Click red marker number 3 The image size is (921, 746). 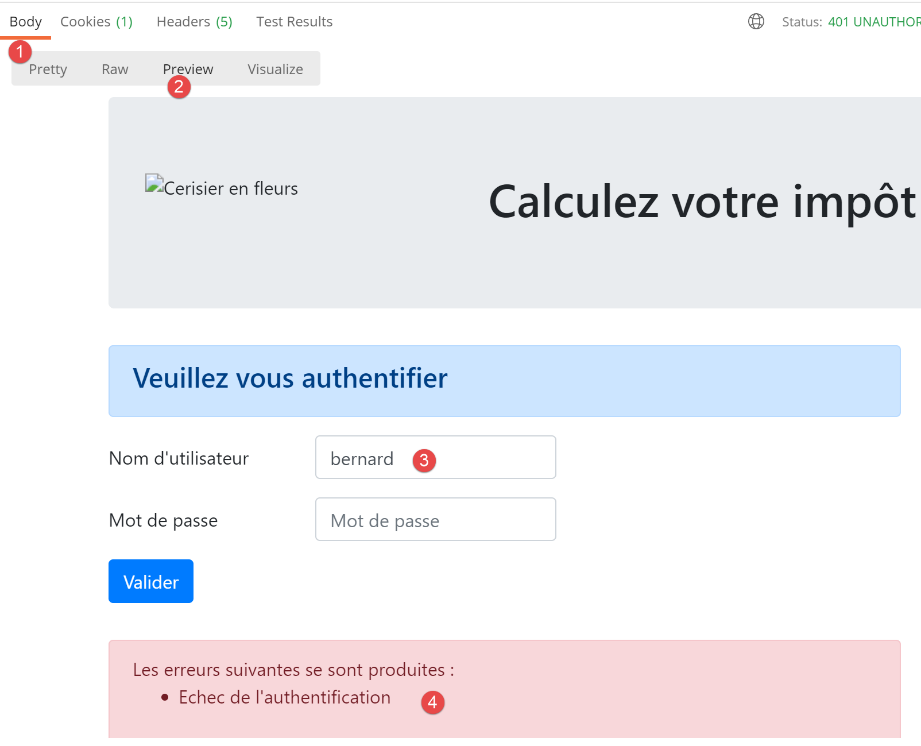(x=424, y=460)
